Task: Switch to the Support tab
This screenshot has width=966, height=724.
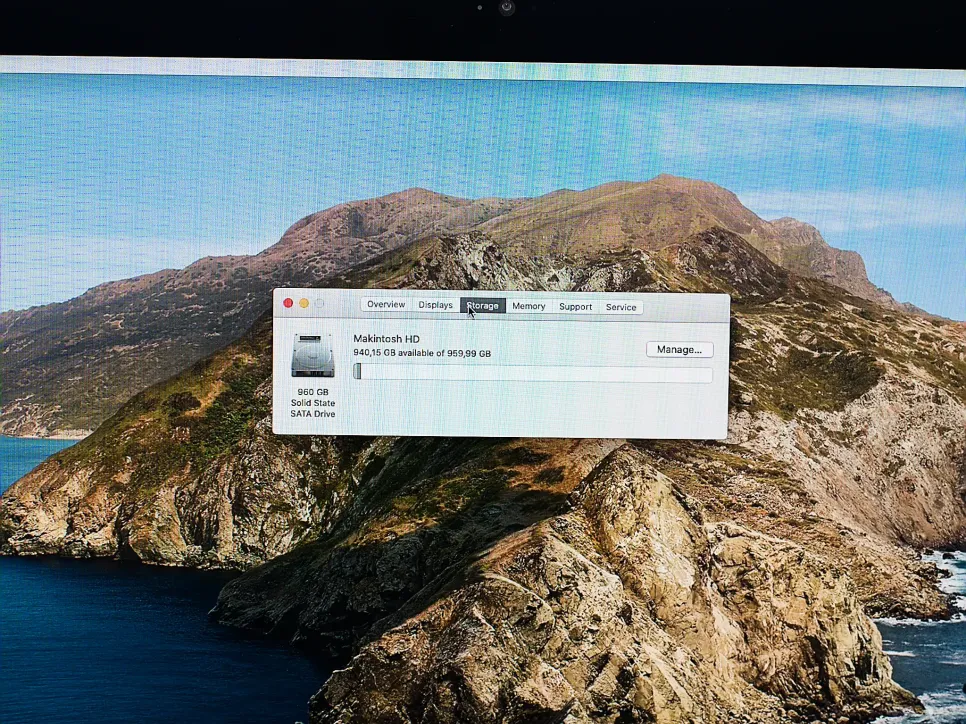Action: pos(575,307)
